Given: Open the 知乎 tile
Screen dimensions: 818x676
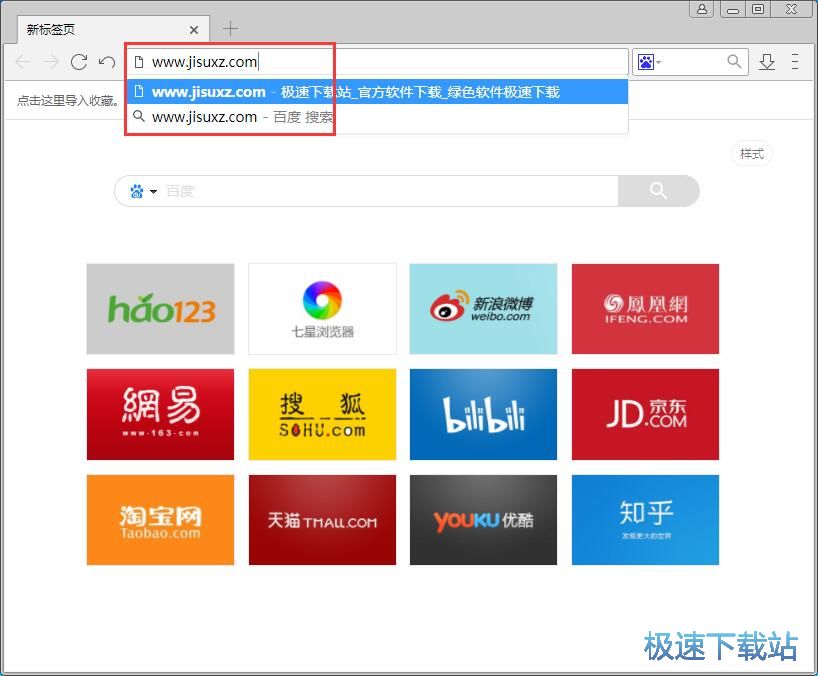Looking at the screenshot, I should pos(645,520).
